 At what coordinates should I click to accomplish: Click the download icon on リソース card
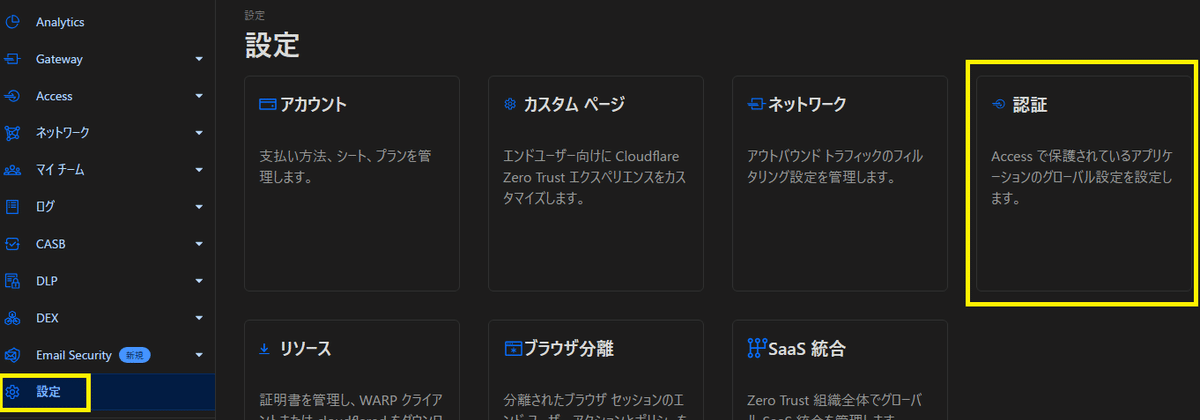(x=265, y=349)
